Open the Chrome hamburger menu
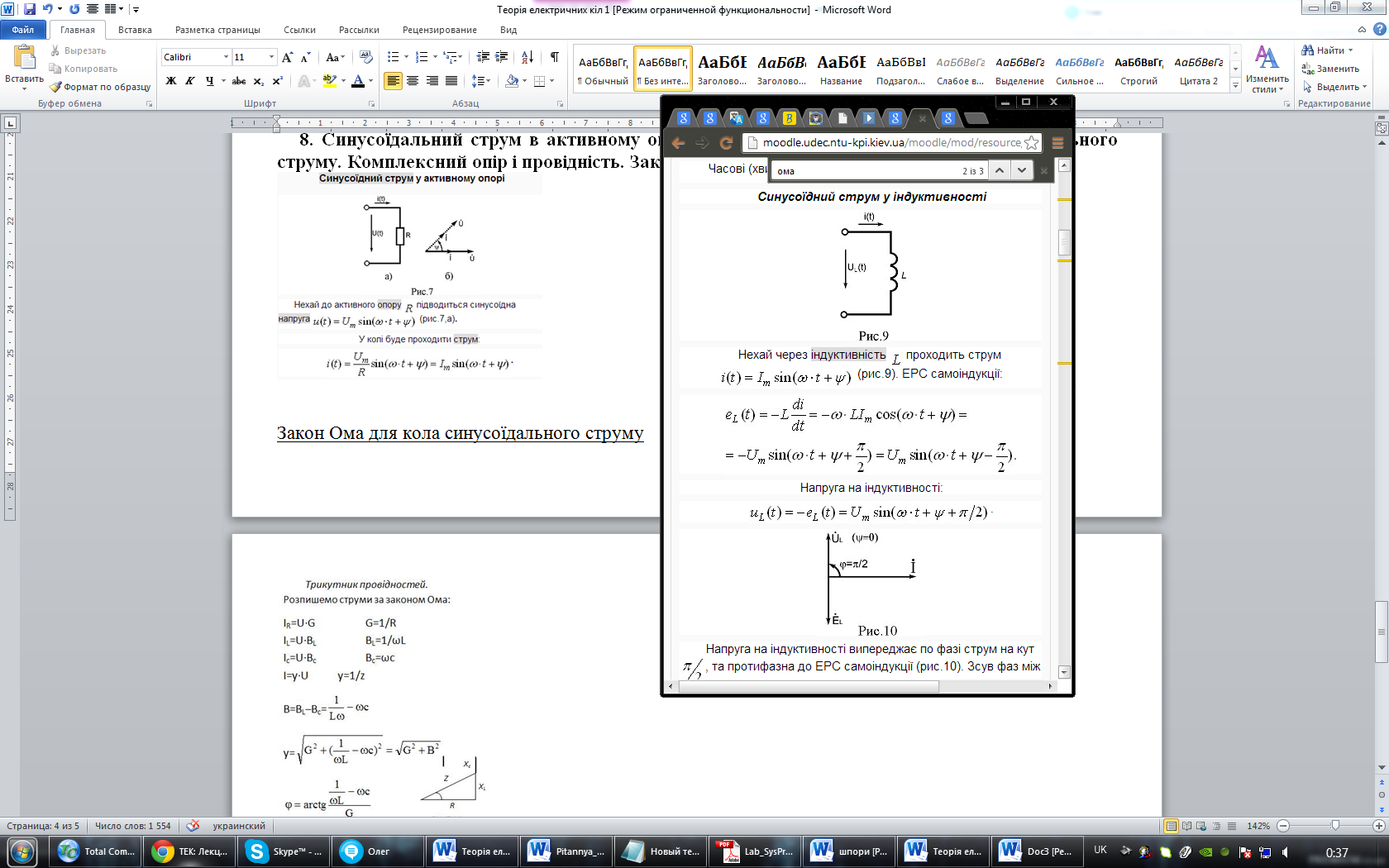The image size is (1389, 868). [x=1057, y=143]
